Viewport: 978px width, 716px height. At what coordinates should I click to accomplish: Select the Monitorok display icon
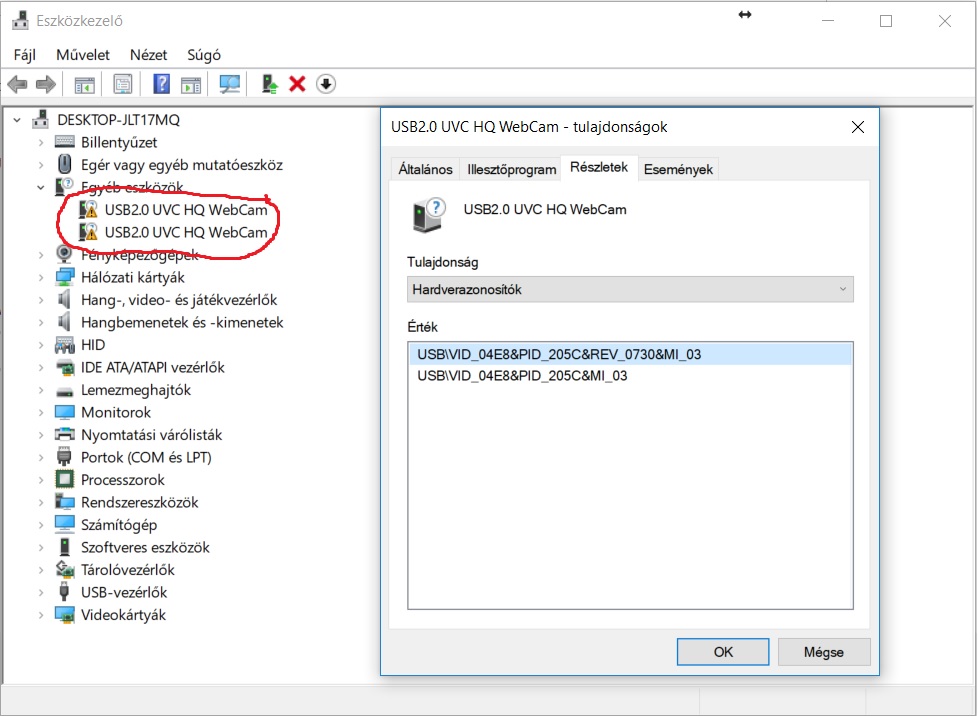[x=64, y=412]
